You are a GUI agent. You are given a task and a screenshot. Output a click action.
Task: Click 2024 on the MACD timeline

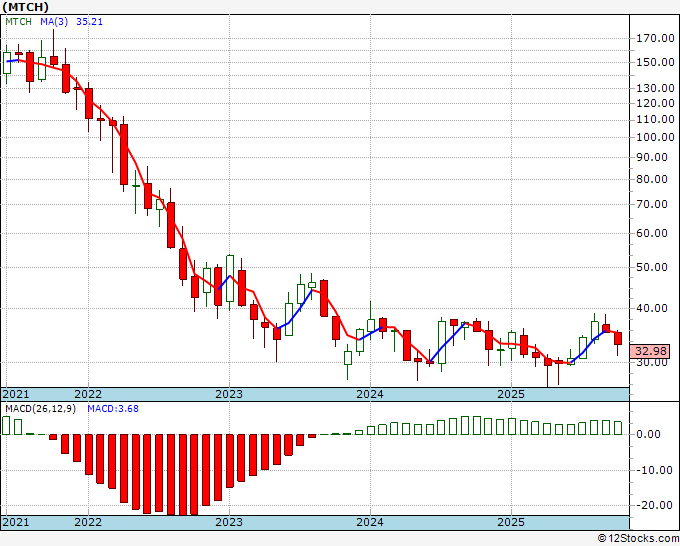[x=370, y=522]
